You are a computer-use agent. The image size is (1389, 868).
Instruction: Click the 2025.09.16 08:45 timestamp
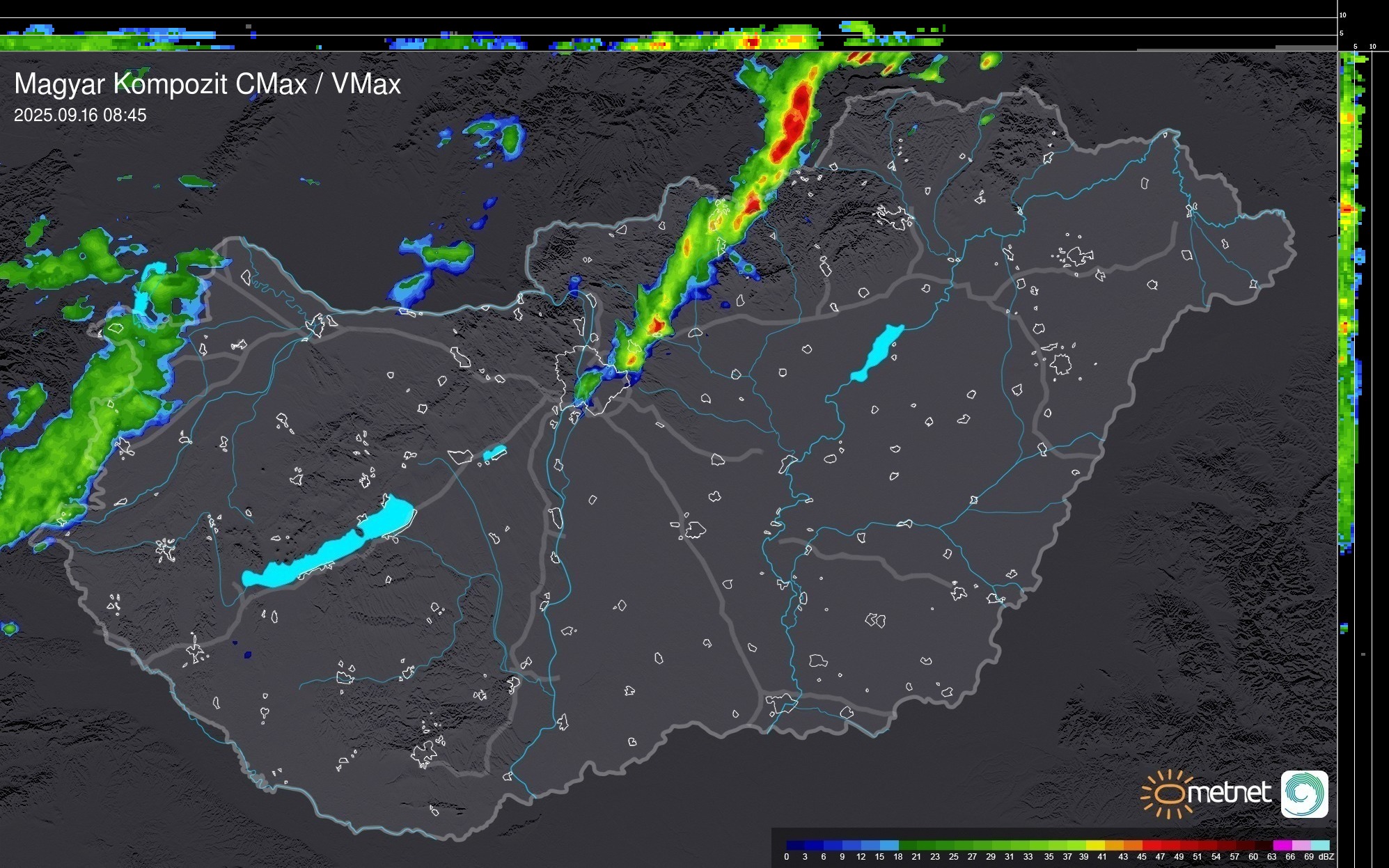(x=80, y=116)
